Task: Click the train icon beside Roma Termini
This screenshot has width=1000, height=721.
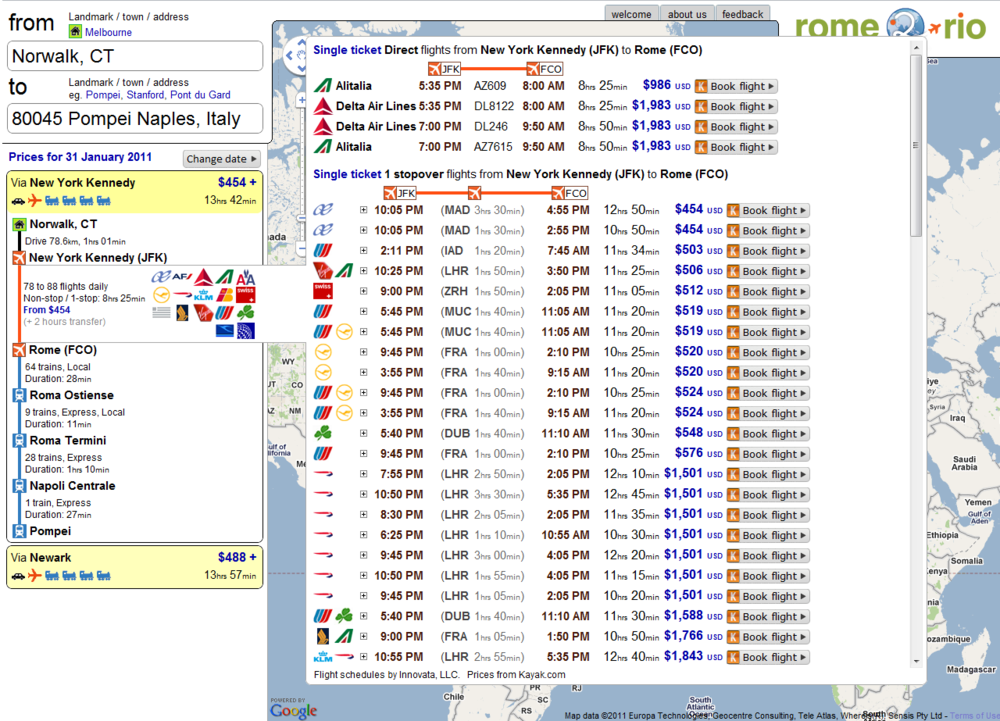Action: click(x=19, y=441)
